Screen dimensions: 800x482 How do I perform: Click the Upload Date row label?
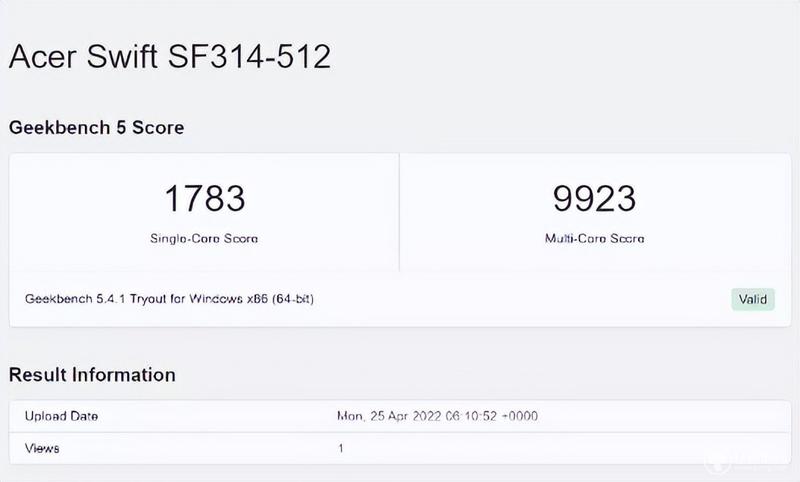tap(61, 416)
